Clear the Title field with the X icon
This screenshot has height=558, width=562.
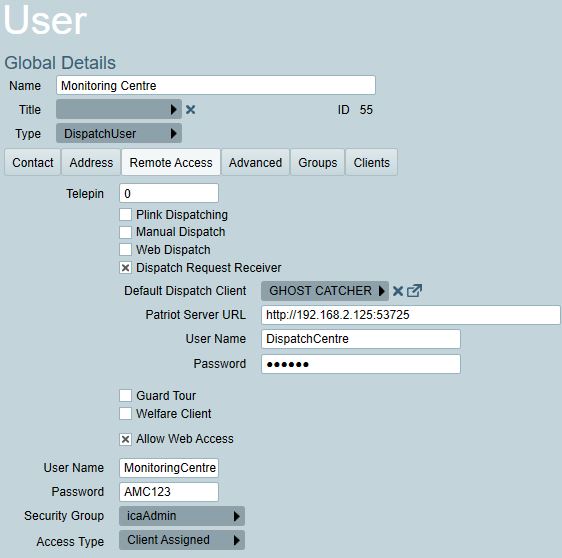tap(190, 110)
